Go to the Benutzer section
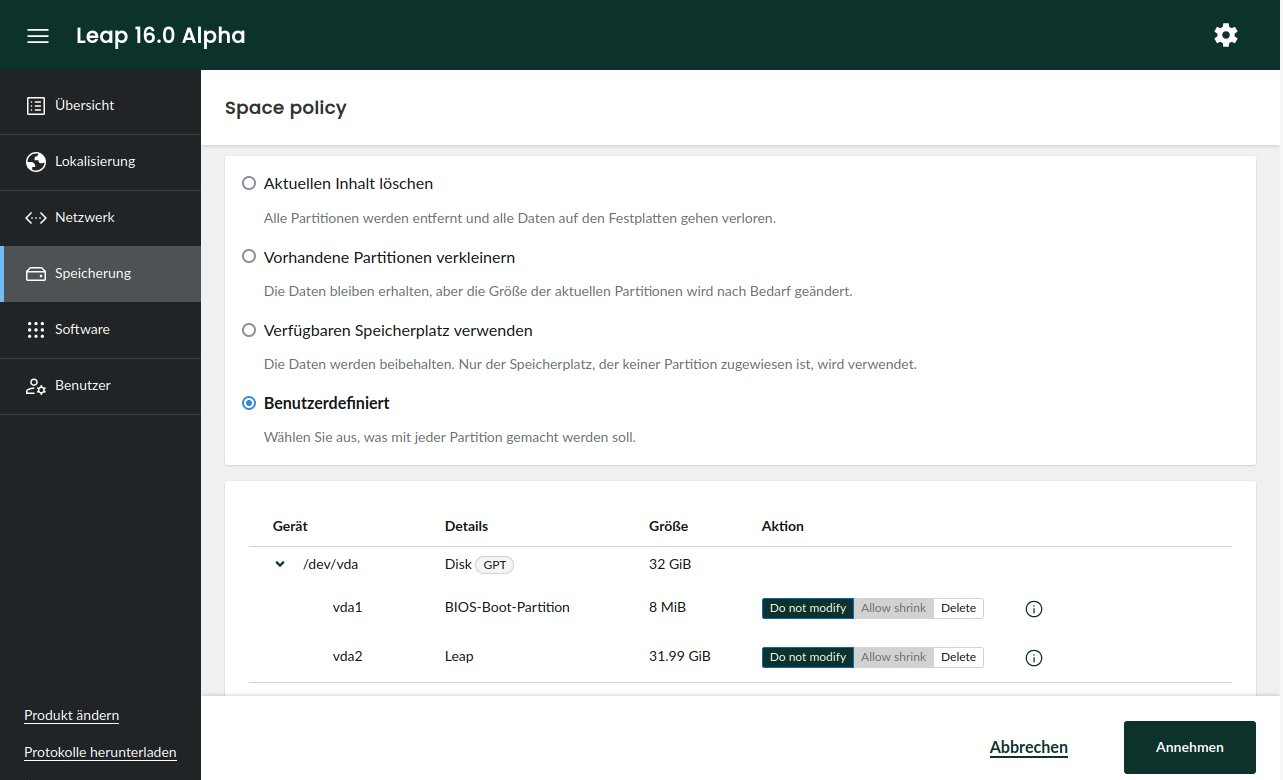Screen dimensions: 1283x780 (82, 385)
